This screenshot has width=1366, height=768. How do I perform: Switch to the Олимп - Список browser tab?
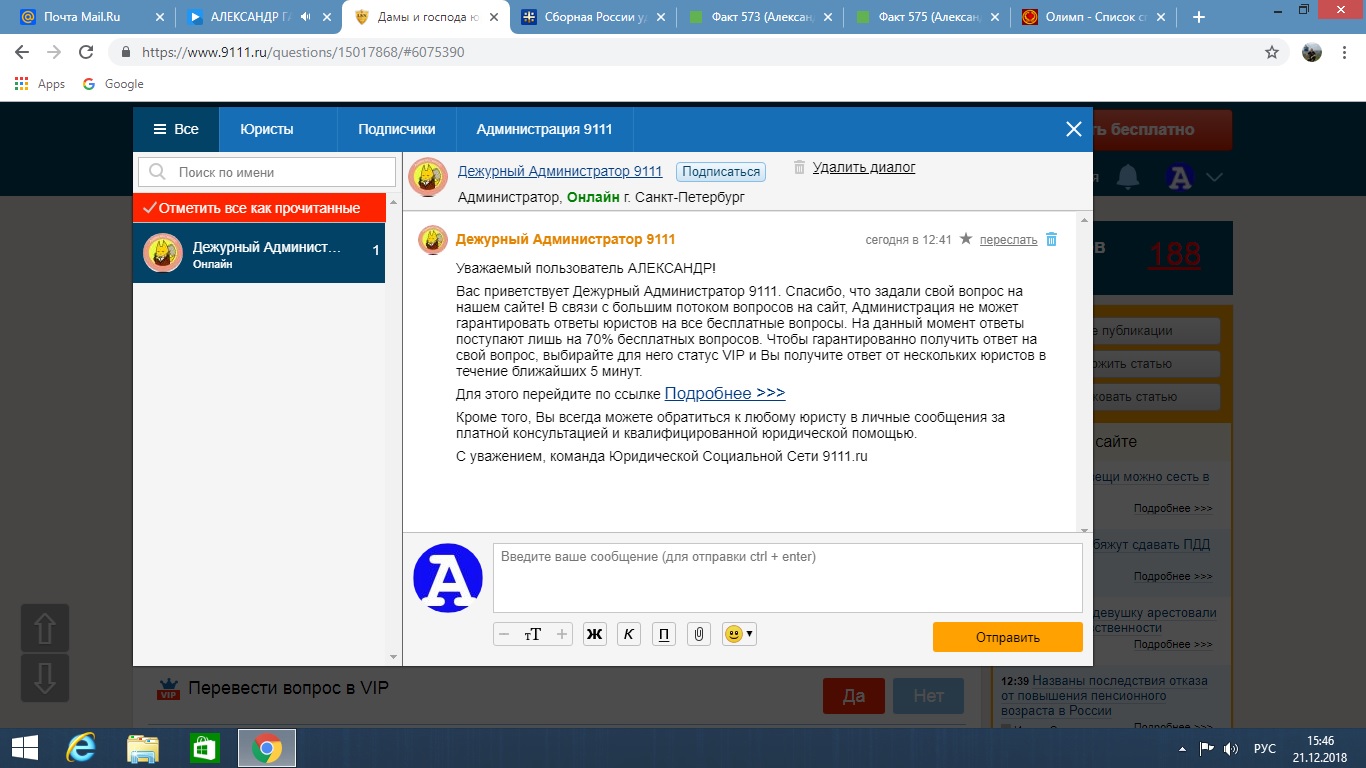(x=1094, y=17)
